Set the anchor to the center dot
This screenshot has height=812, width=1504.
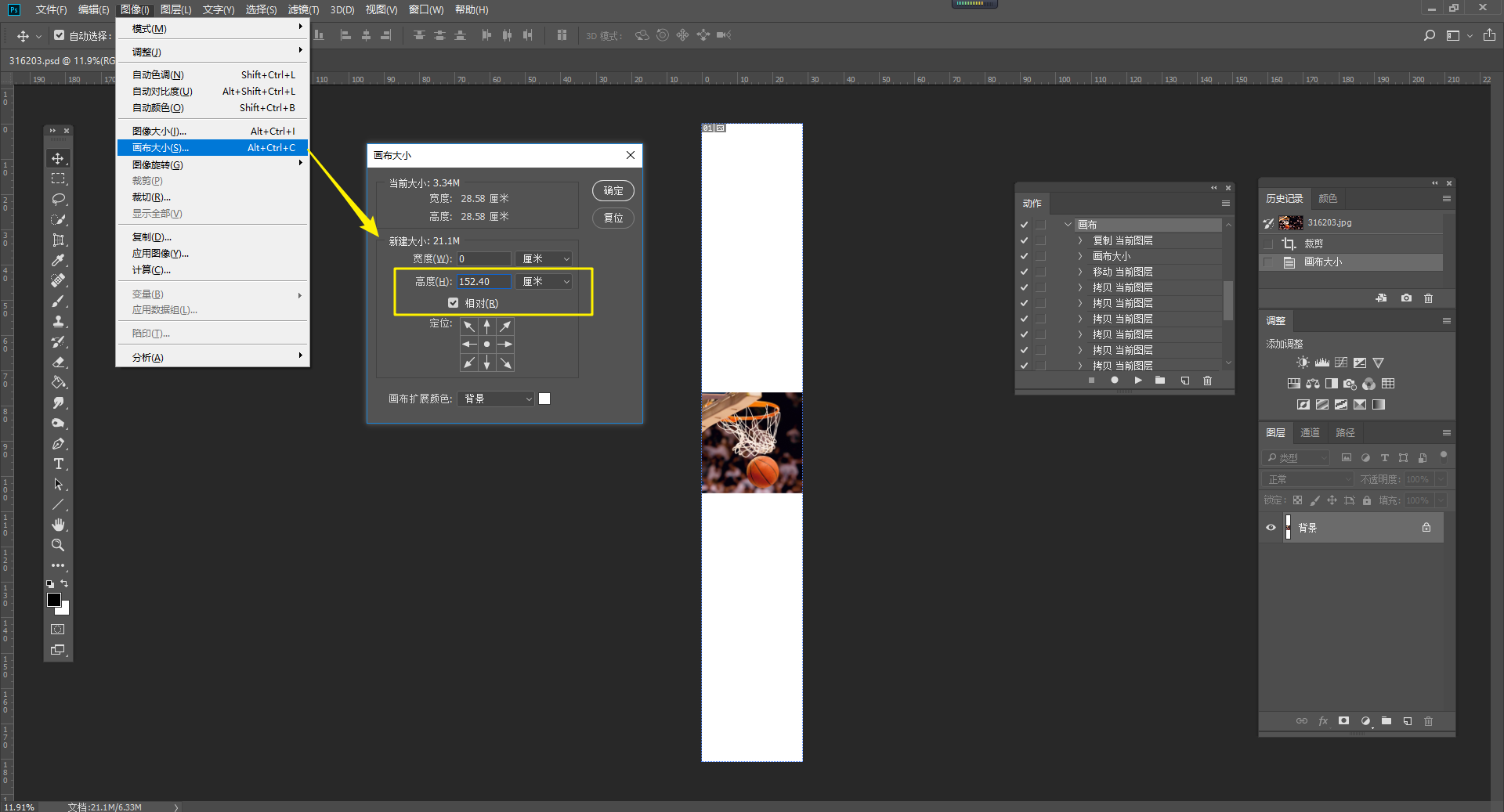(x=487, y=345)
